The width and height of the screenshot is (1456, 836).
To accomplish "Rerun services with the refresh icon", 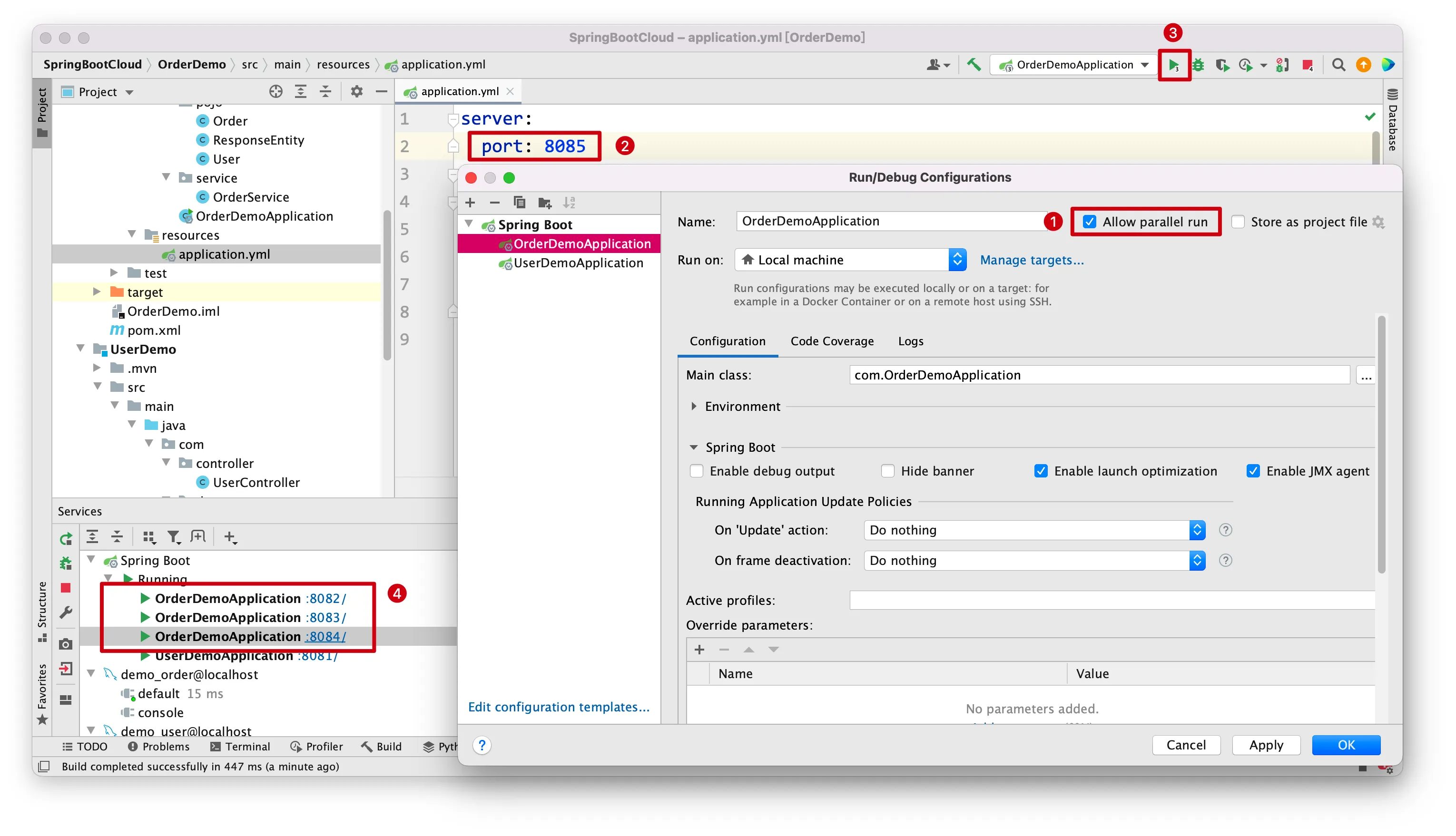I will [66, 539].
